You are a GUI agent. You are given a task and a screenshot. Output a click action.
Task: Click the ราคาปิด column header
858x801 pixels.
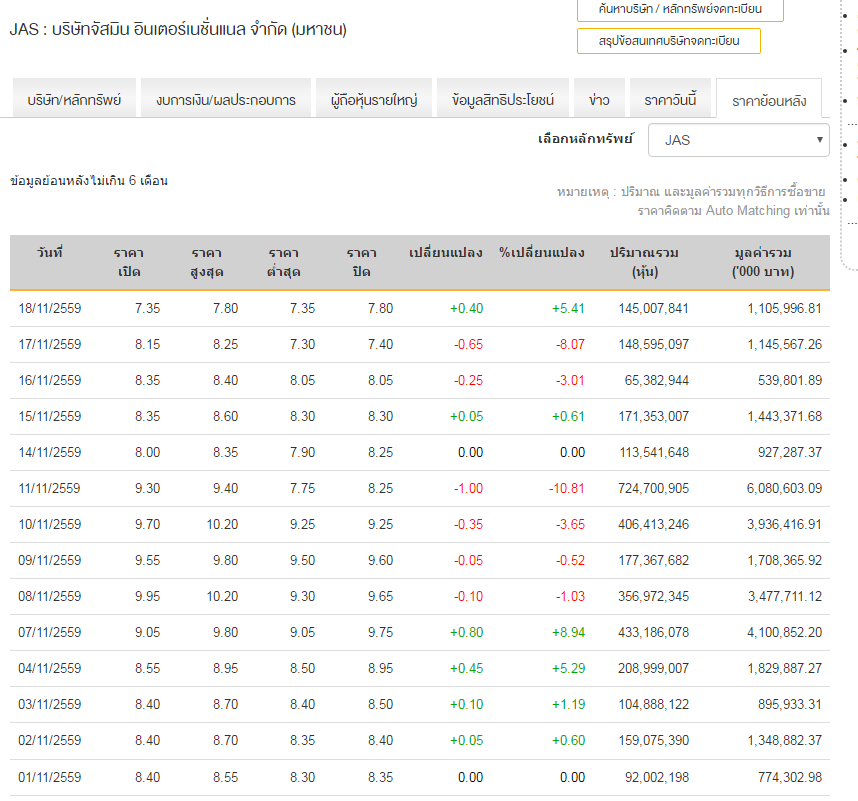361,262
